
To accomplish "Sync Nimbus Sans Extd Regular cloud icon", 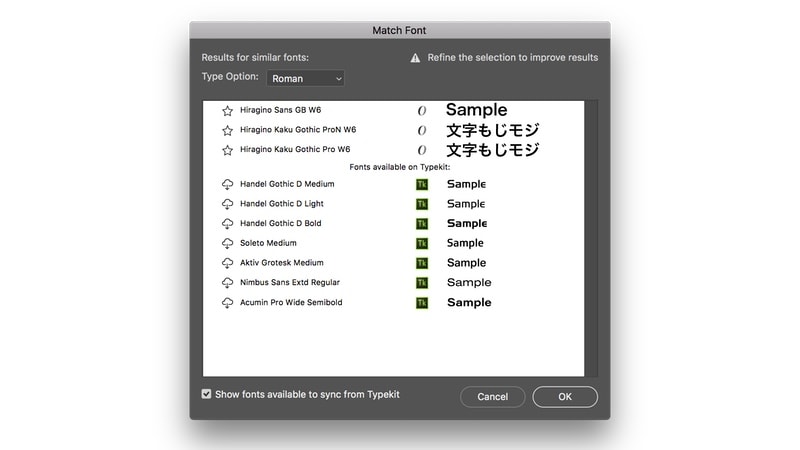I will (227, 283).
